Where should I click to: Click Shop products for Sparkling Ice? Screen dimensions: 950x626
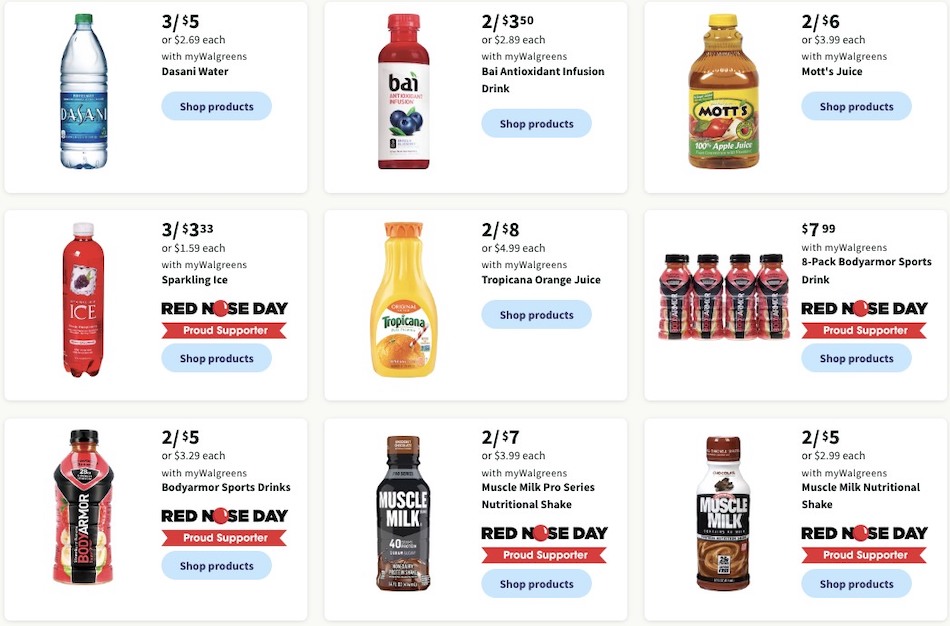(x=216, y=358)
